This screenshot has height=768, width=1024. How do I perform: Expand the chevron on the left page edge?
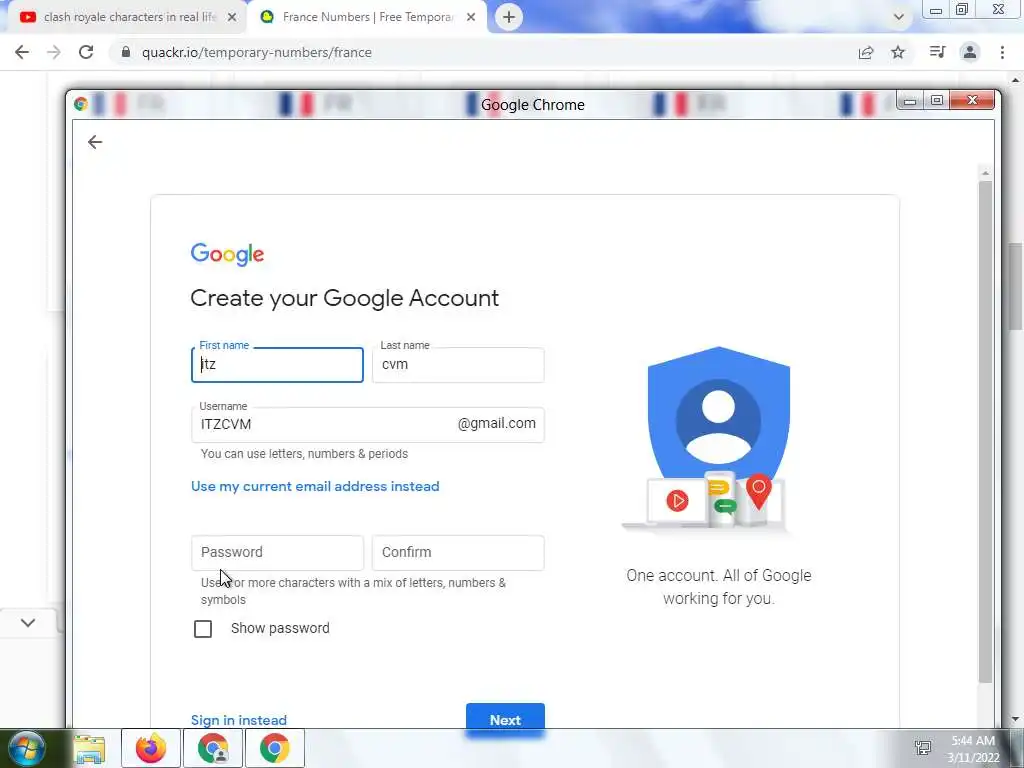(28, 622)
